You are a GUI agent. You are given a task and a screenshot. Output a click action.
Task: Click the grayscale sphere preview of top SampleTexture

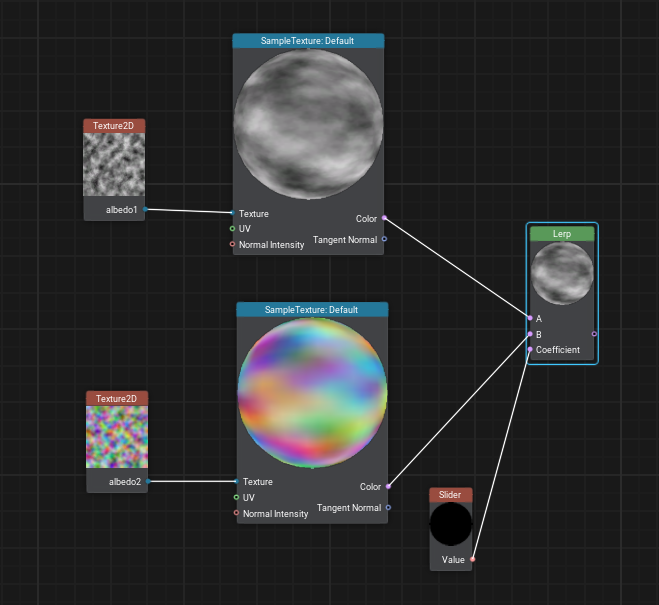(308, 124)
